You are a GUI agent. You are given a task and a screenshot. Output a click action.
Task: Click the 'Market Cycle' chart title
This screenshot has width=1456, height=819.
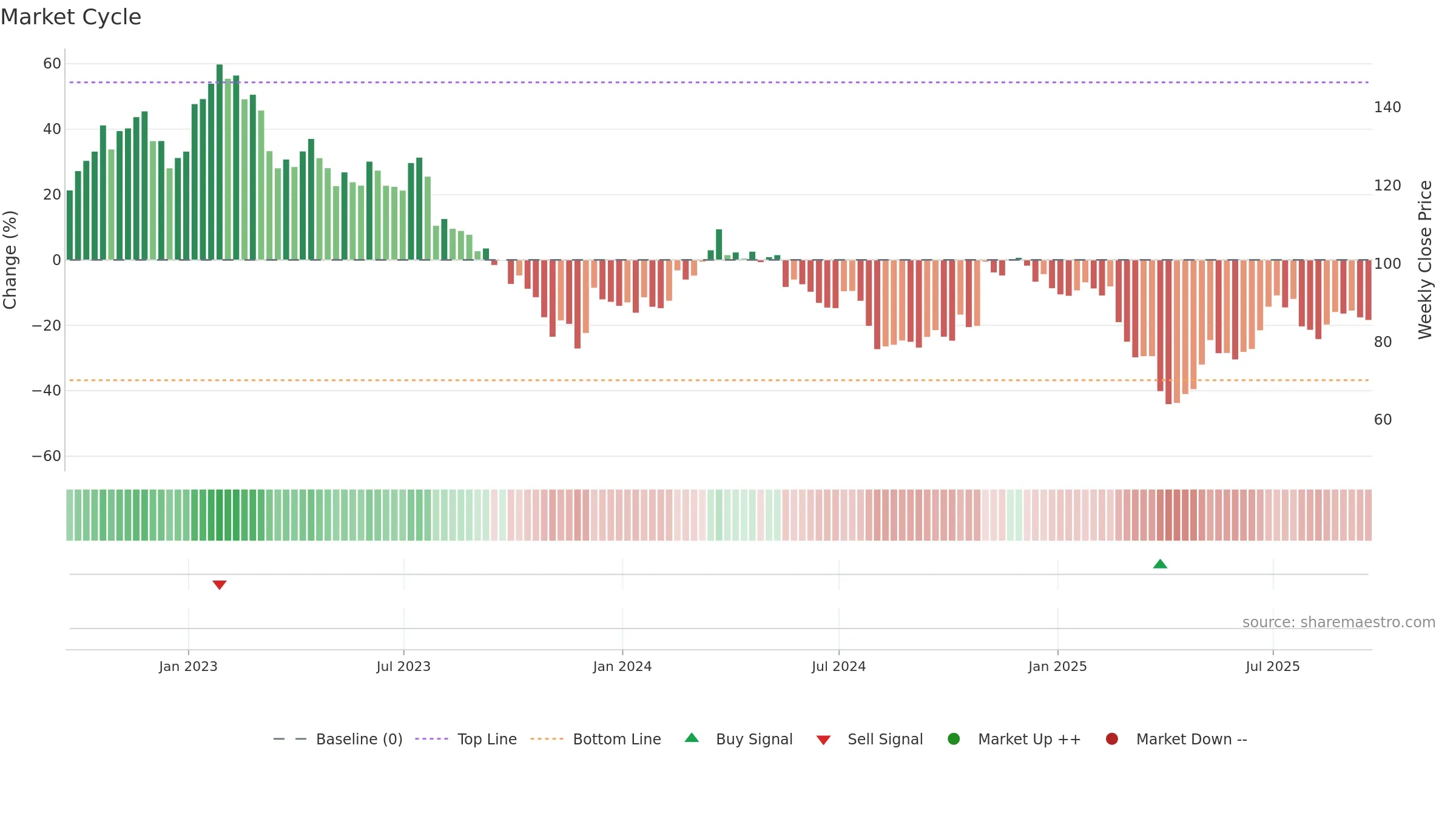point(71,17)
